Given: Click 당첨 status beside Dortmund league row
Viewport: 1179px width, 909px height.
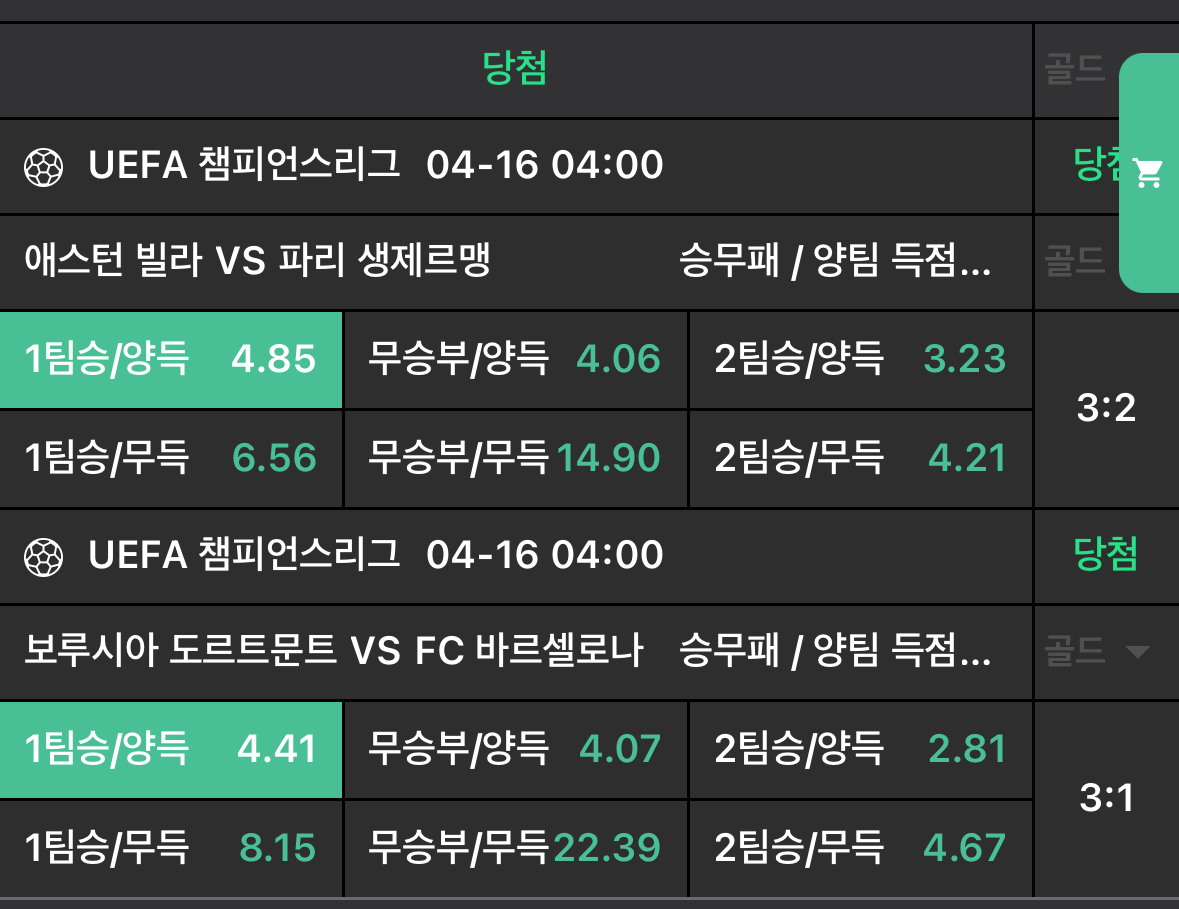Looking at the screenshot, I should click(1105, 554).
